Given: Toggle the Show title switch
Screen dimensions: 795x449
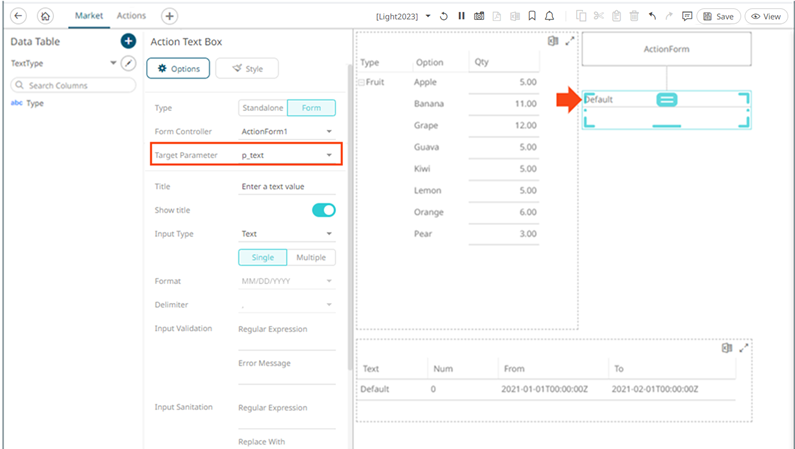Looking at the screenshot, I should pos(323,210).
